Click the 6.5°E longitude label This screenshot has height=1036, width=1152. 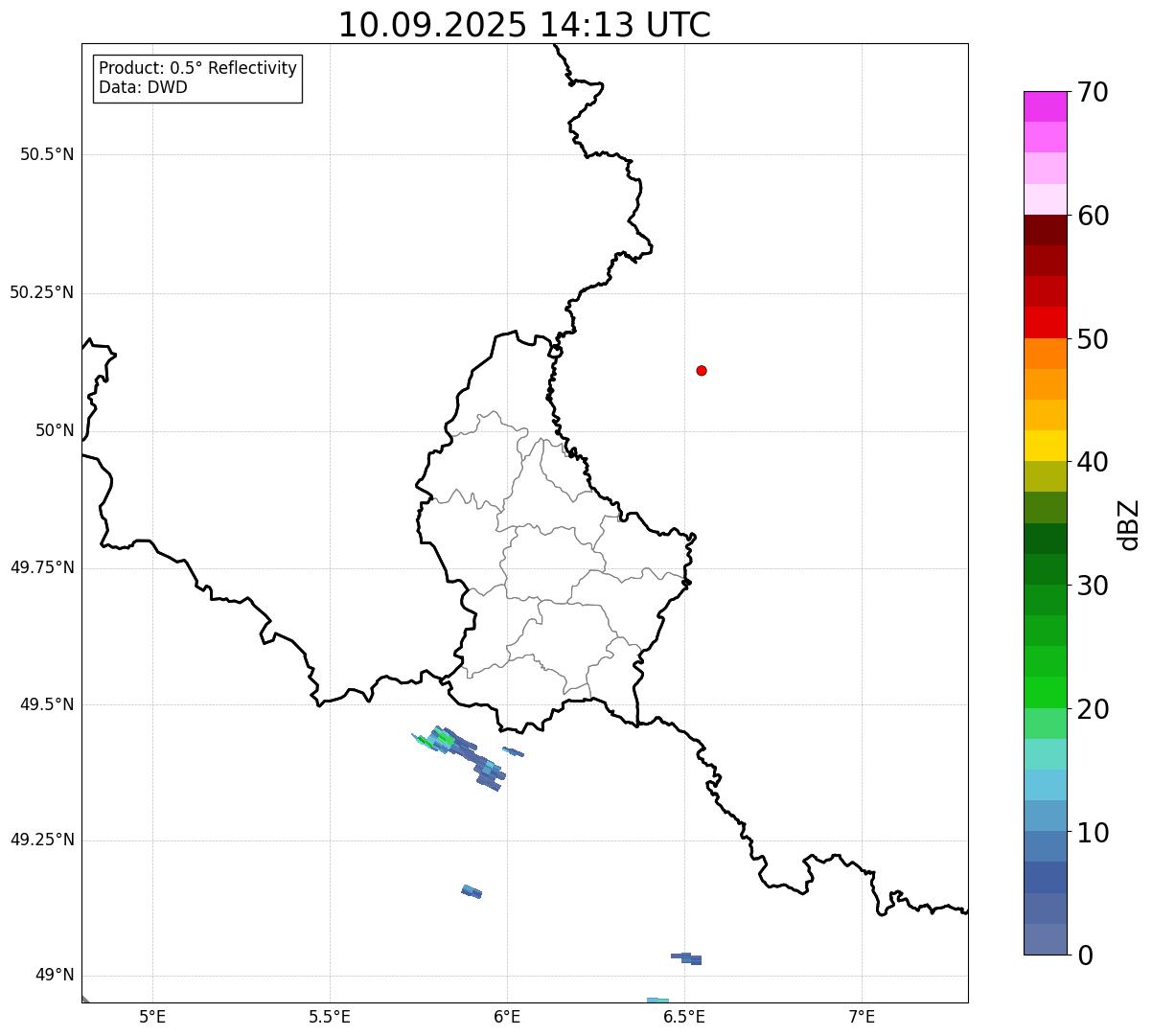[x=684, y=1017]
